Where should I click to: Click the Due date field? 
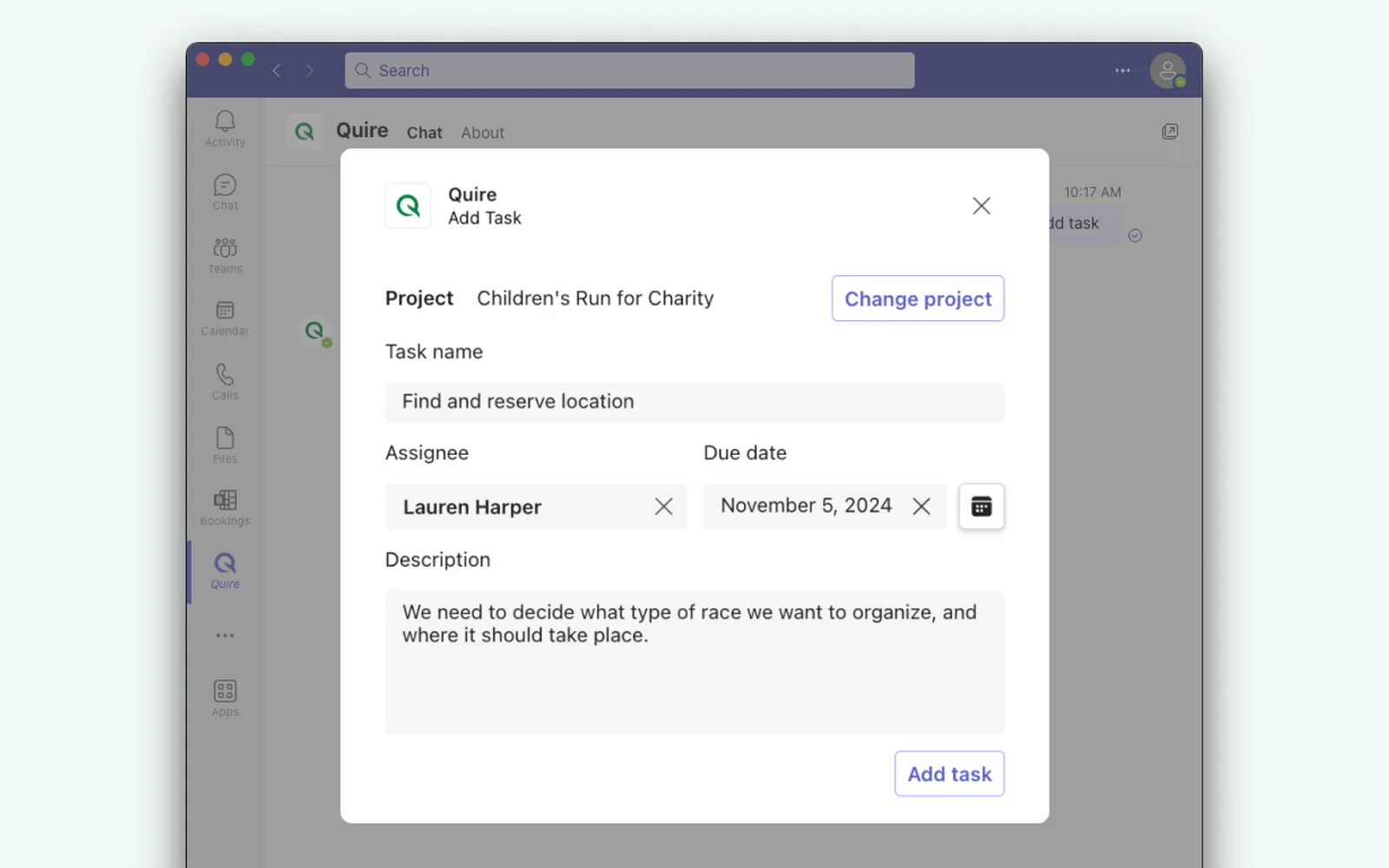825,506
